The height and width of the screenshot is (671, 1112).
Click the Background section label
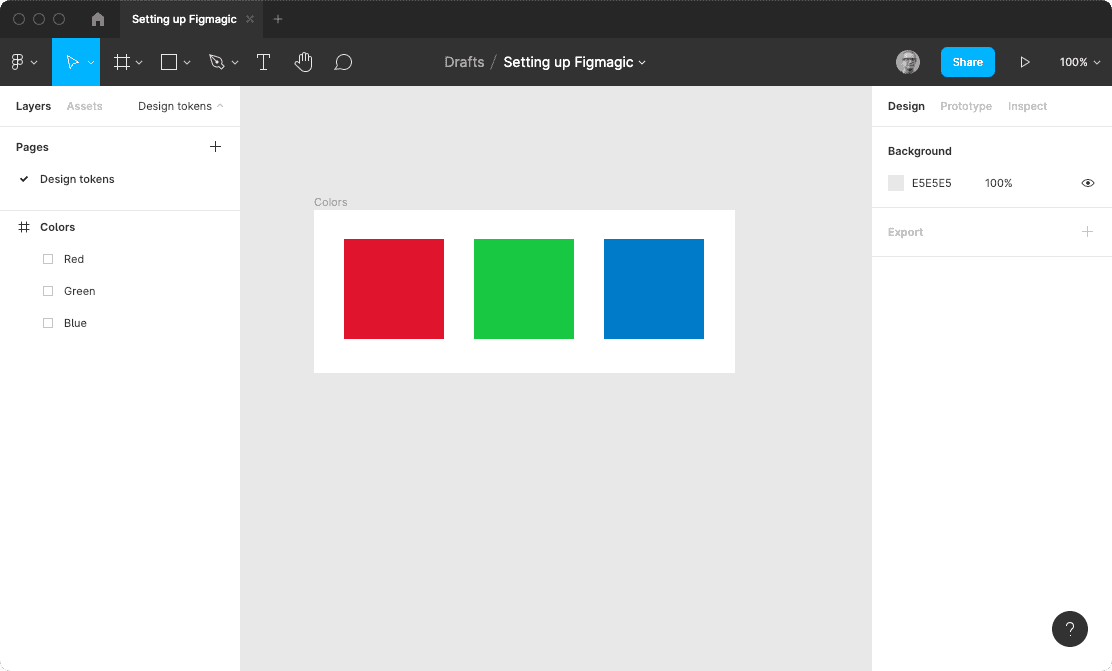(x=919, y=151)
